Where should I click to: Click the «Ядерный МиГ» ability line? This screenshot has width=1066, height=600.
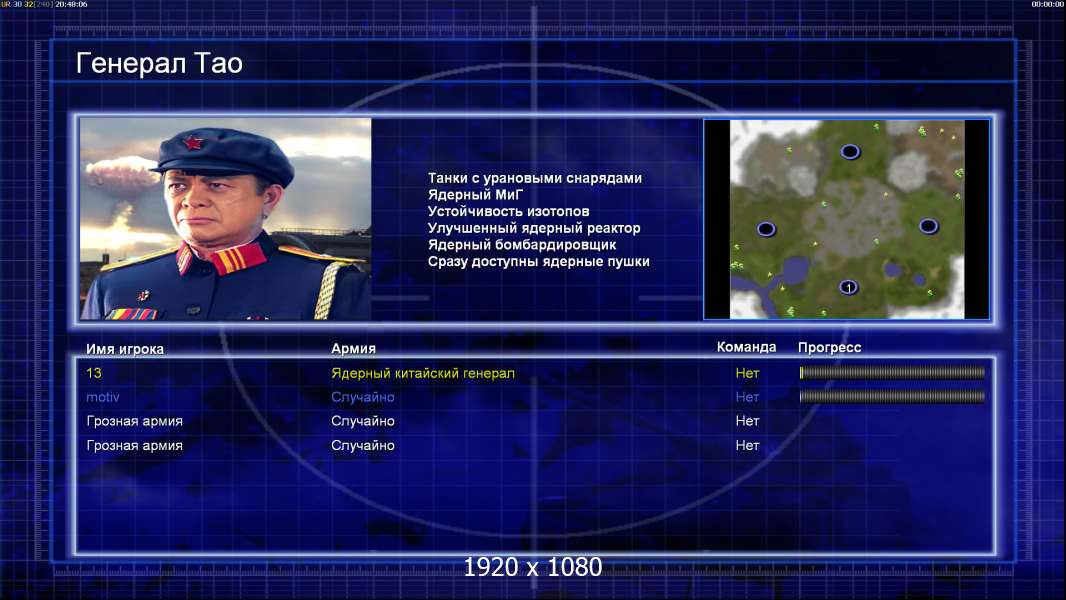[475, 194]
